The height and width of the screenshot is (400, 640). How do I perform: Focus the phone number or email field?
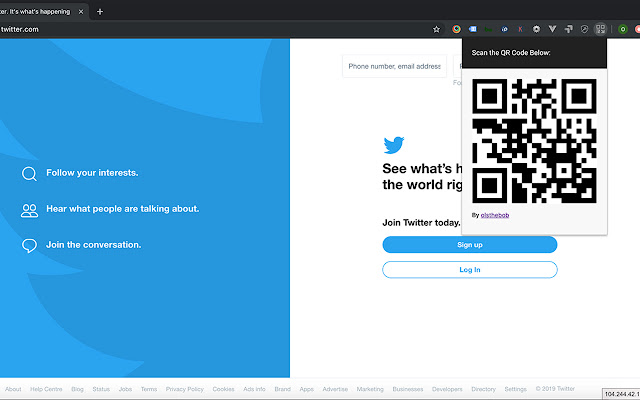(394, 66)
